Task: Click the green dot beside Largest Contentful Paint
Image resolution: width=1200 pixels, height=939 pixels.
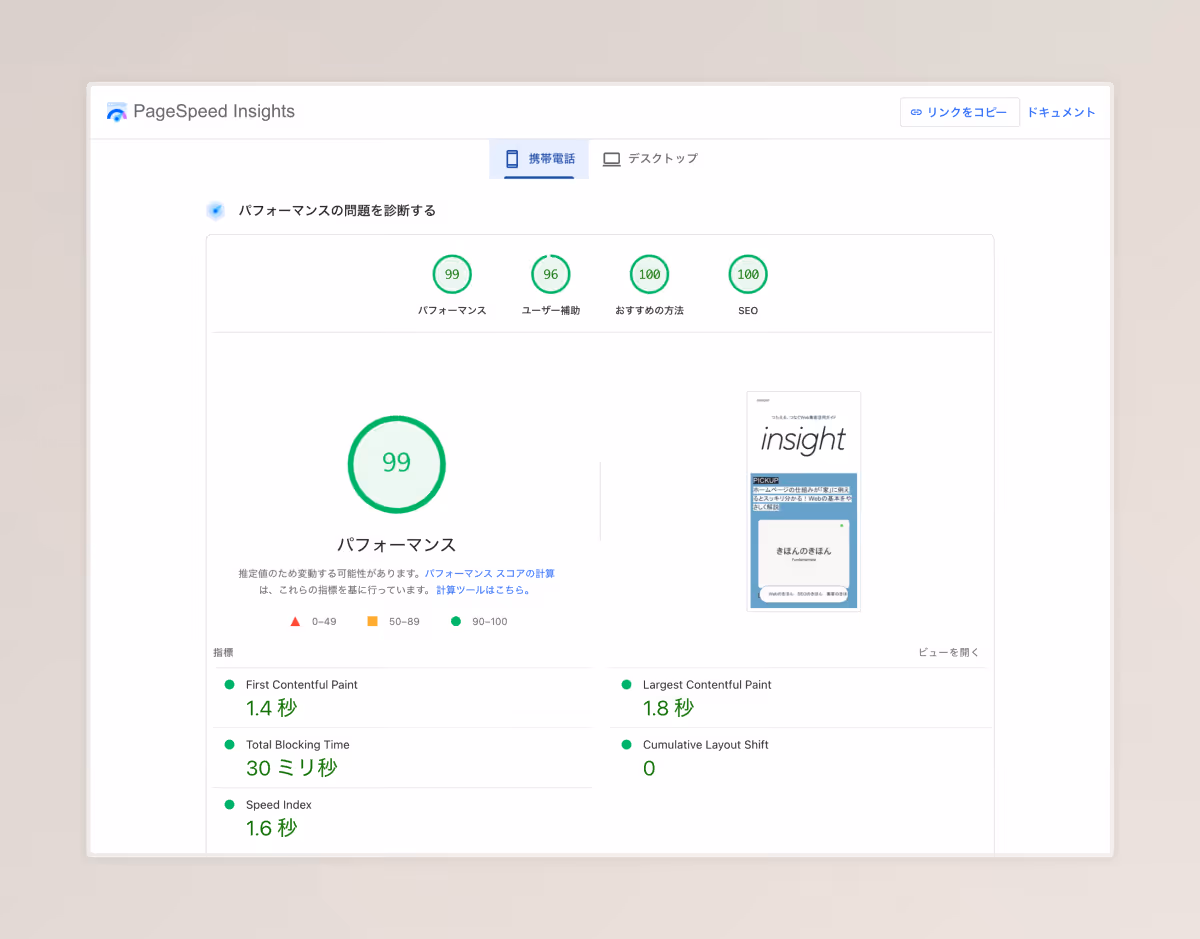Action: click(626, 684)
